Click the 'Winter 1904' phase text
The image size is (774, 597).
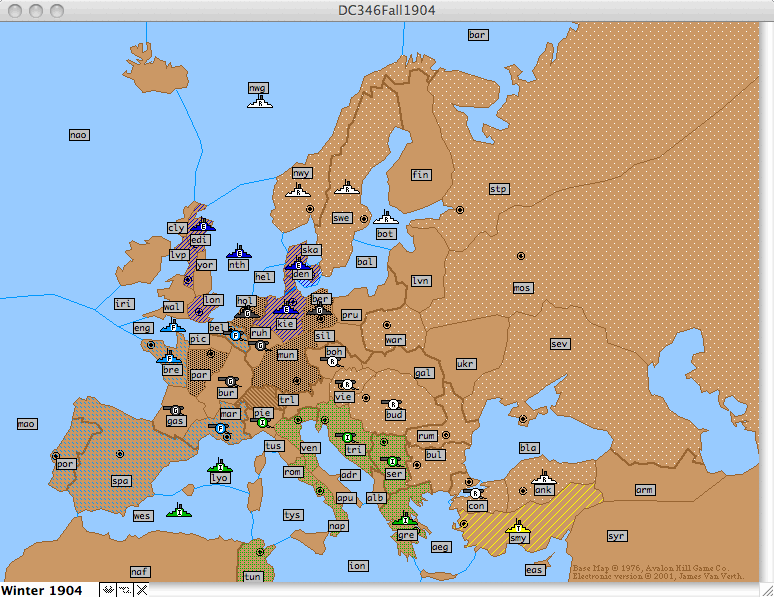[42, 590]
